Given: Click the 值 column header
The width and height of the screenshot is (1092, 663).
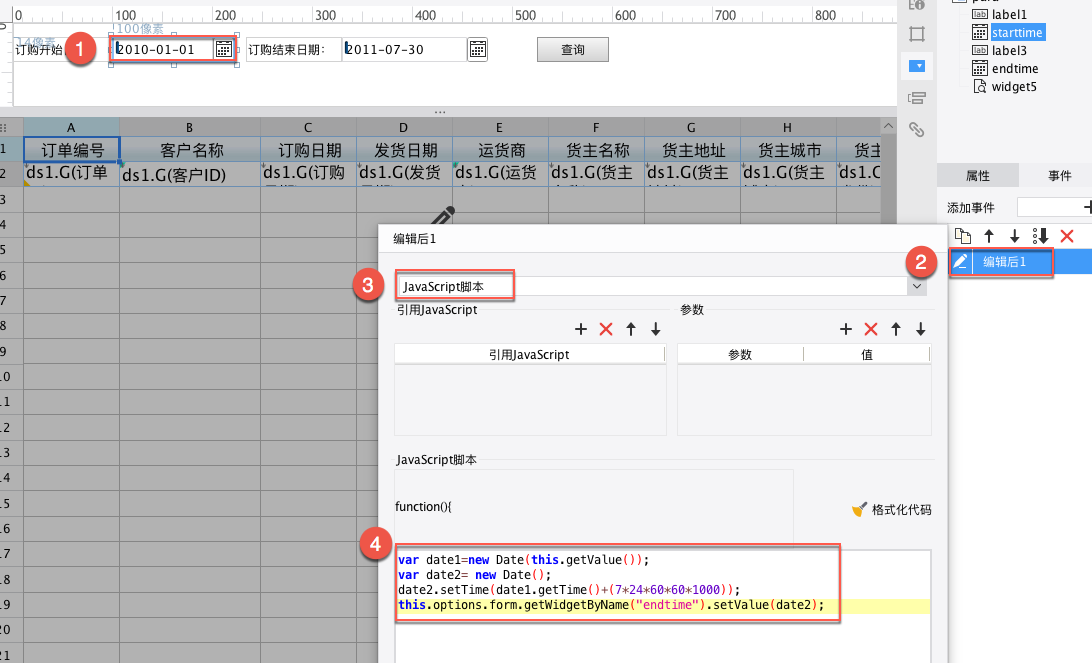Looking at the screenshot, I should [867, 354].
